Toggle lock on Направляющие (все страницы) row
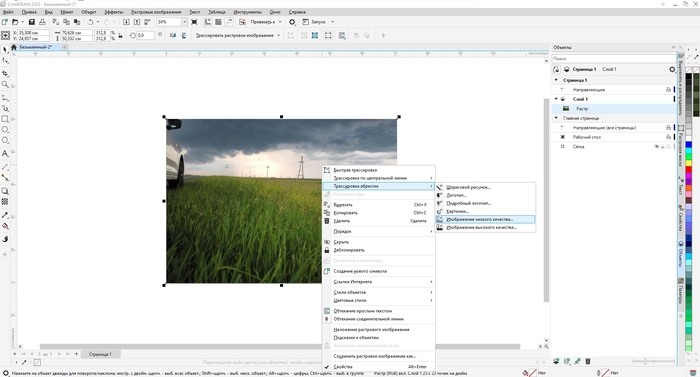 (668, 128)
